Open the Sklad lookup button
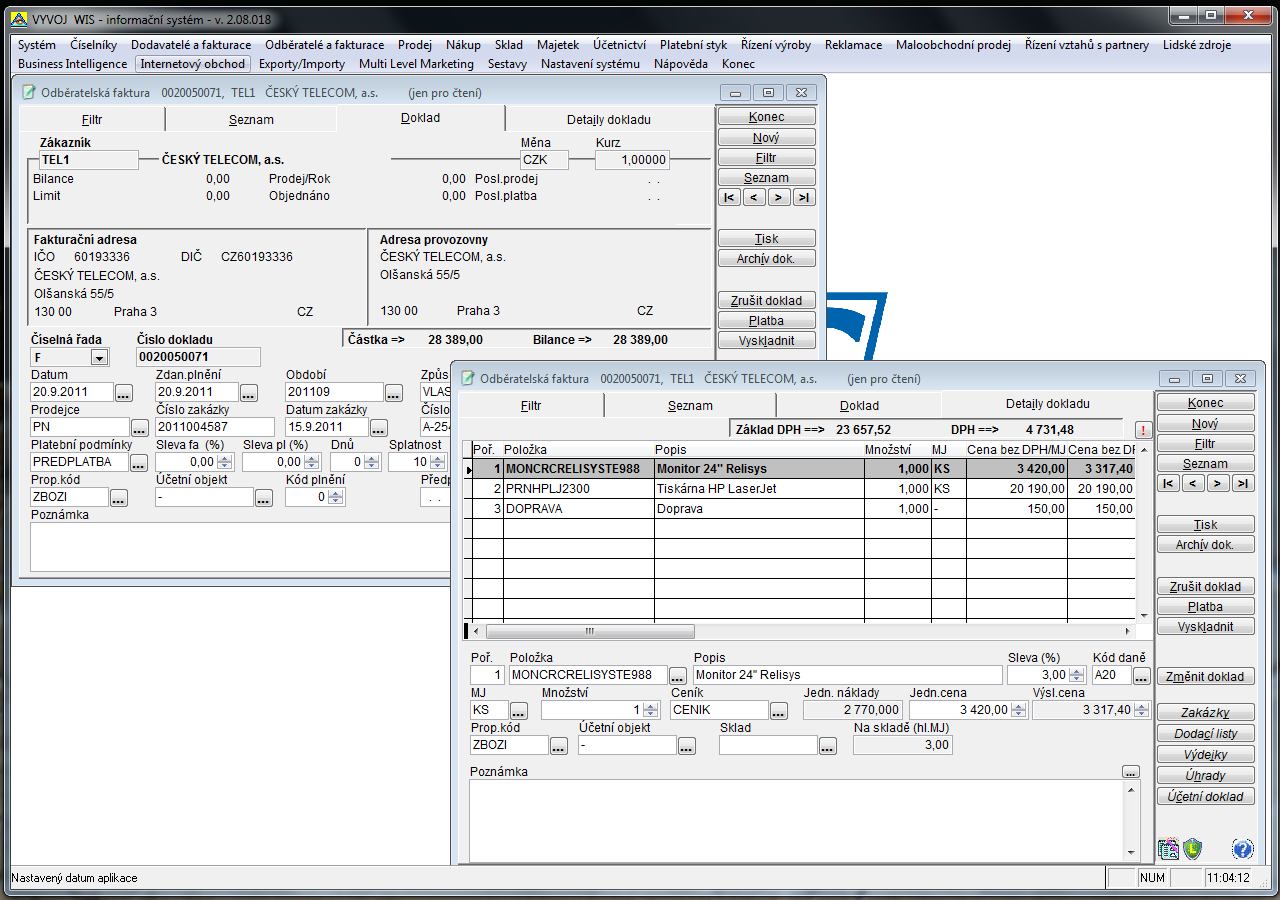 (x=827, y=745)
